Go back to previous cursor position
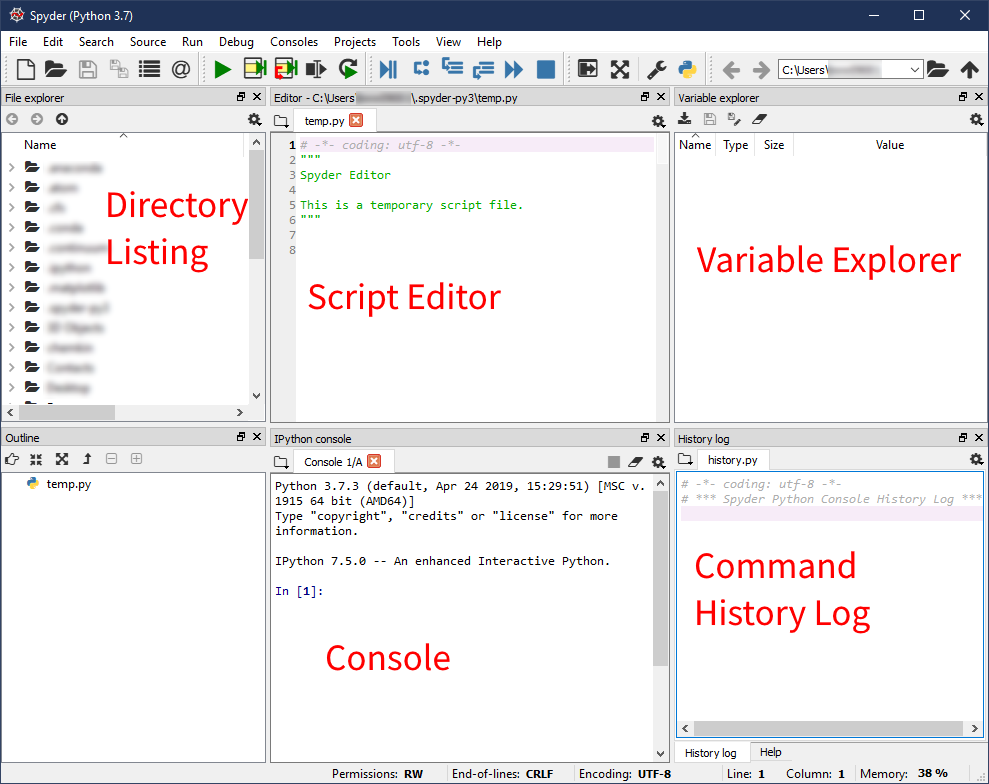Screen dimensions: 989x784 731,69
